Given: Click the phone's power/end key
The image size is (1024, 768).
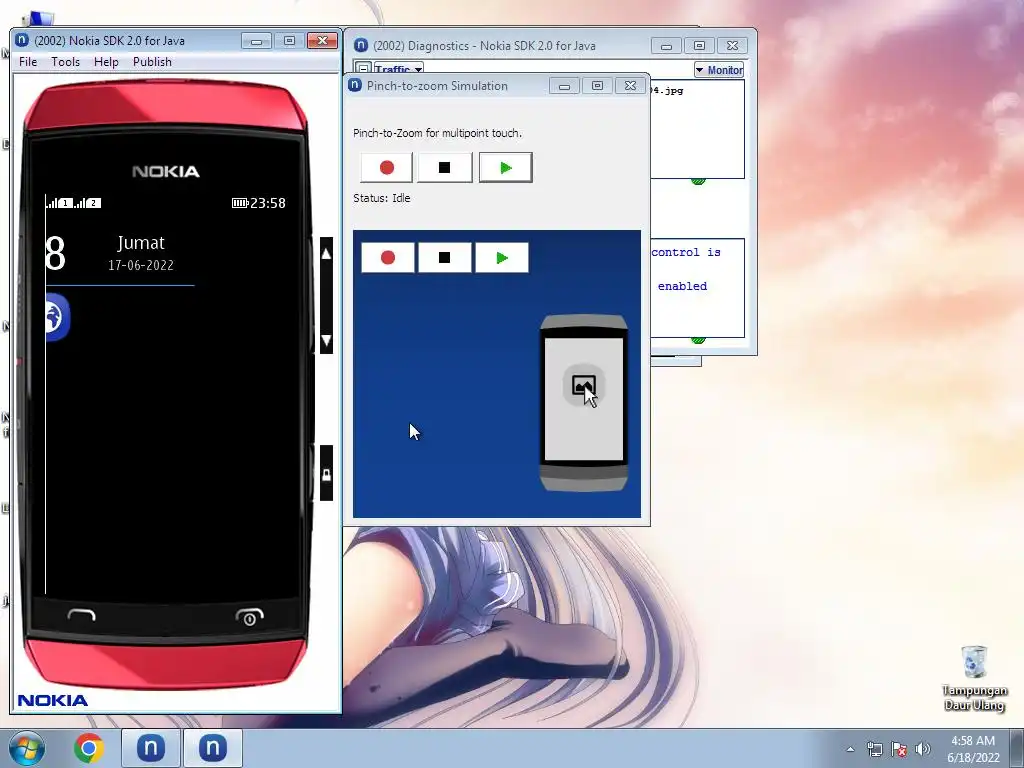Looking at the screenshot, I should coord(249,616).
